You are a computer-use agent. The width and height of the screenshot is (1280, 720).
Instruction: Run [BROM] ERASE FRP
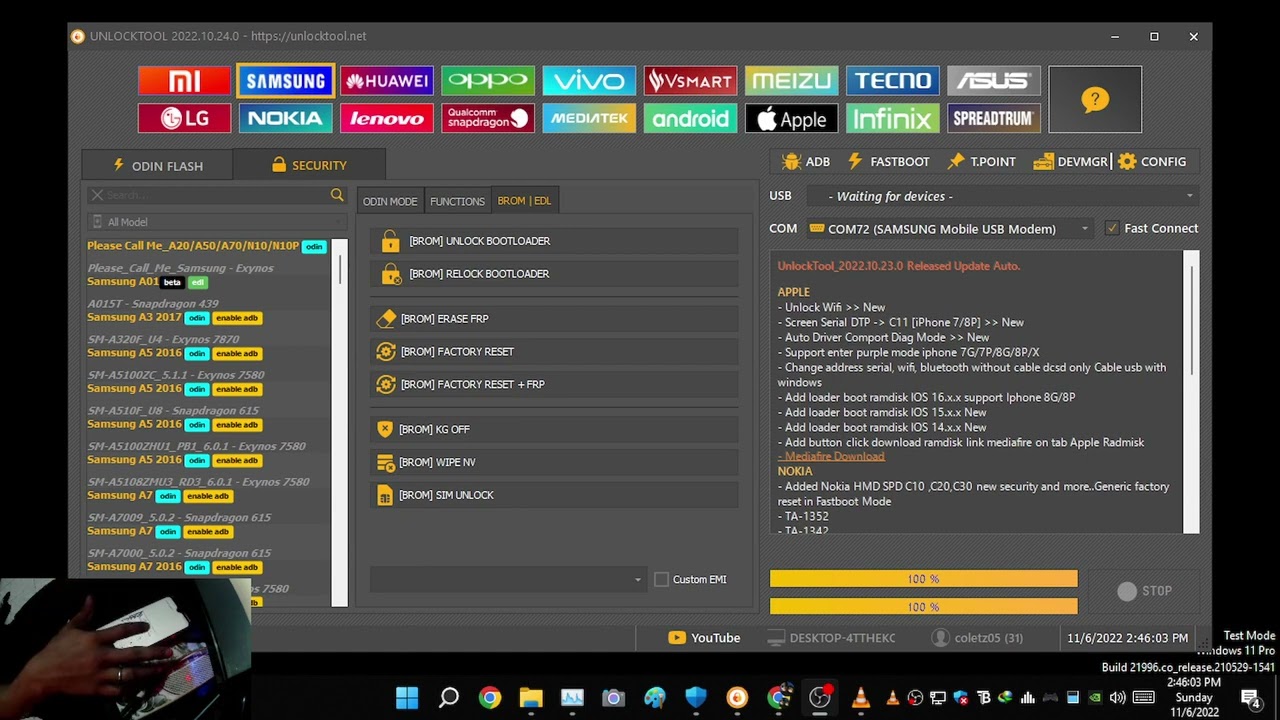(554, 319)
